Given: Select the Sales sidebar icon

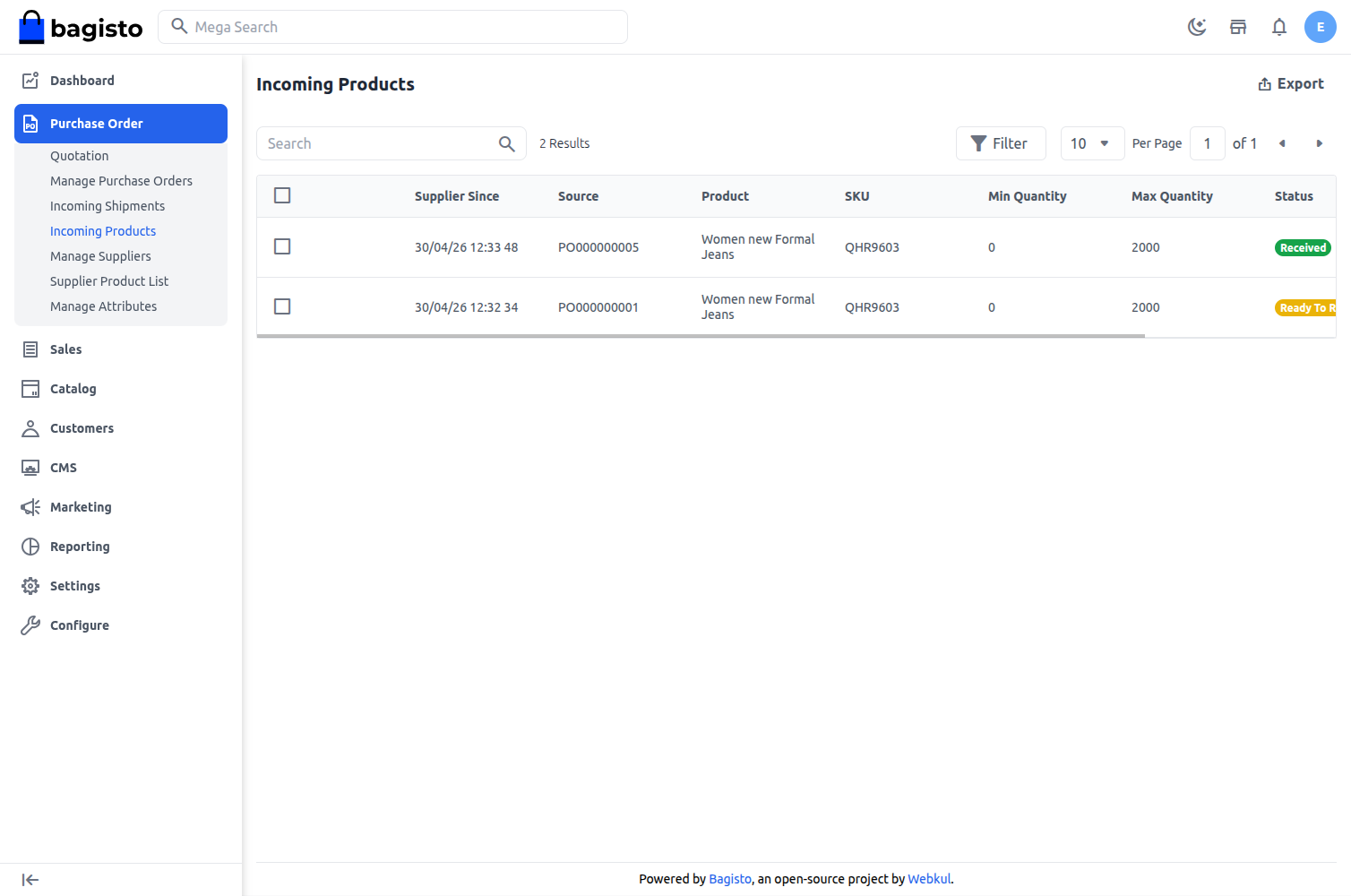Looking at the screenshot, I should [30, 349].
